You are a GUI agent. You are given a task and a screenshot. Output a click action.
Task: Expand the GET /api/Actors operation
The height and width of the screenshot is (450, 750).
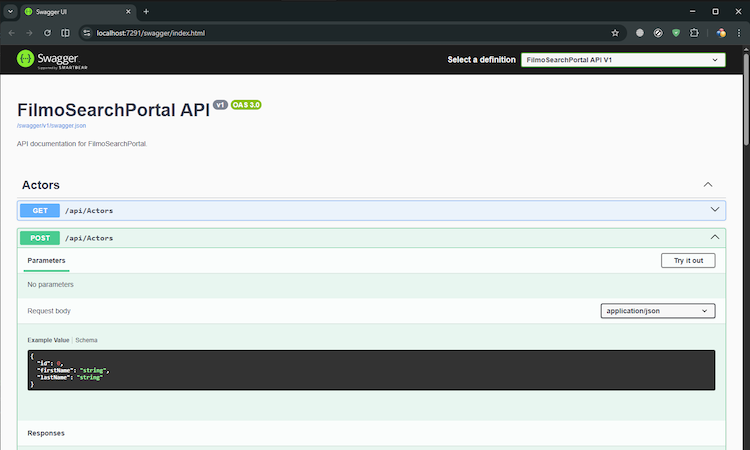[x=372, y=210]
